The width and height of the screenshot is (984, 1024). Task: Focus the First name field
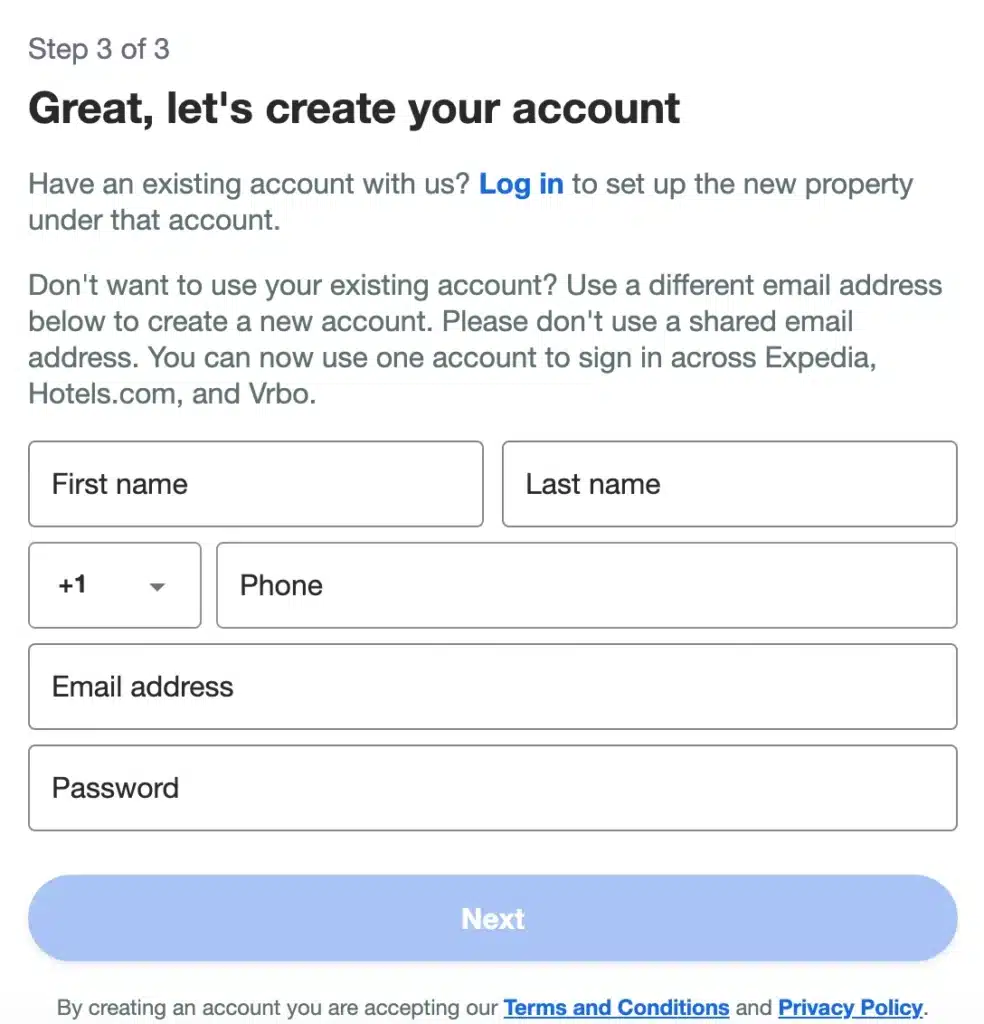(x=255, y=484)
